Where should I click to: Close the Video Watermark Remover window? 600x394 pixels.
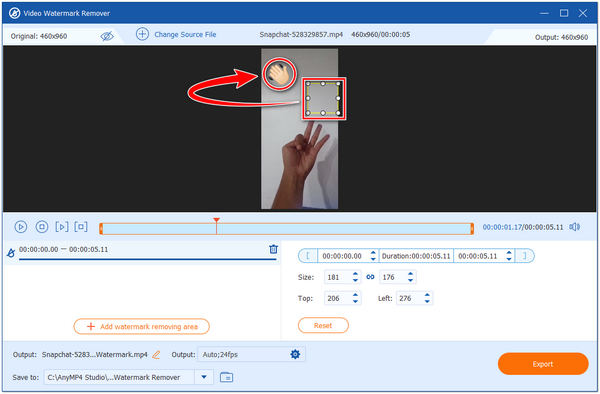(x=583, y=13)
